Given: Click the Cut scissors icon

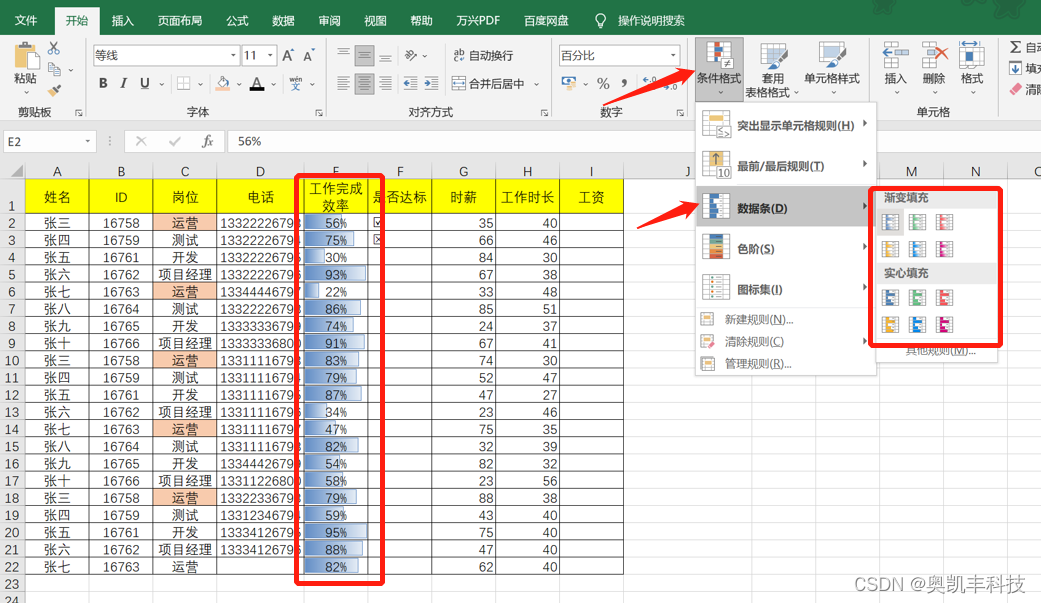Looking at the screenshot, I should click(x=54, y=48).
